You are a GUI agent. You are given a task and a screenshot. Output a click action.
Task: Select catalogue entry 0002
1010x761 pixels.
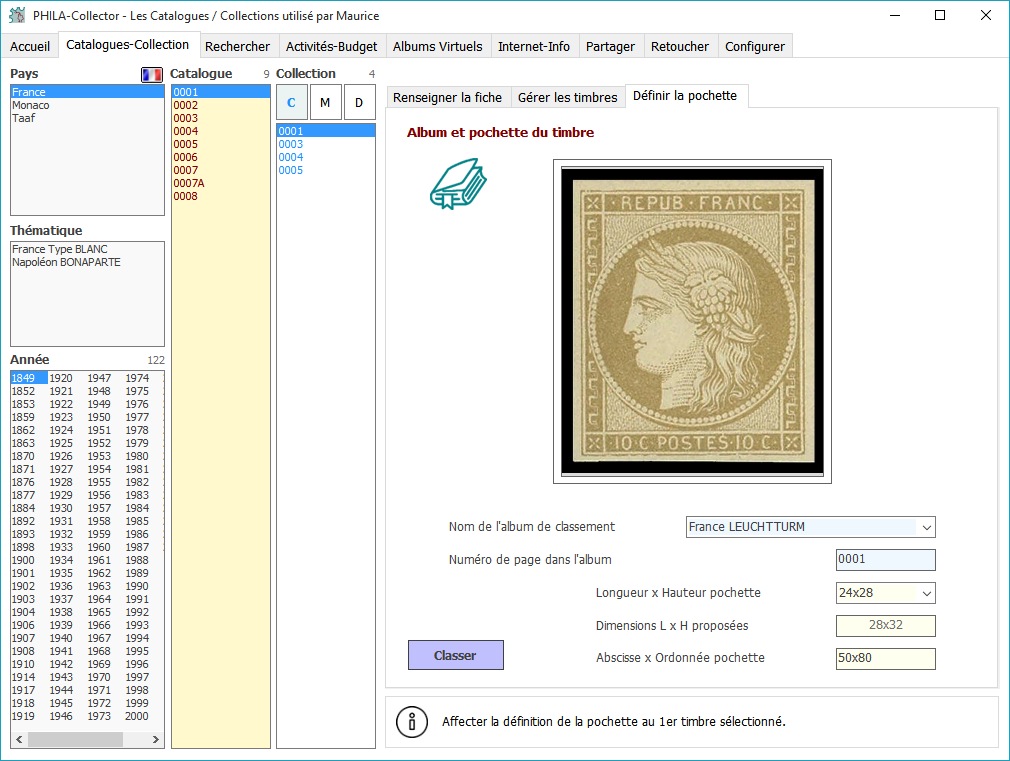tap(220, 105)
